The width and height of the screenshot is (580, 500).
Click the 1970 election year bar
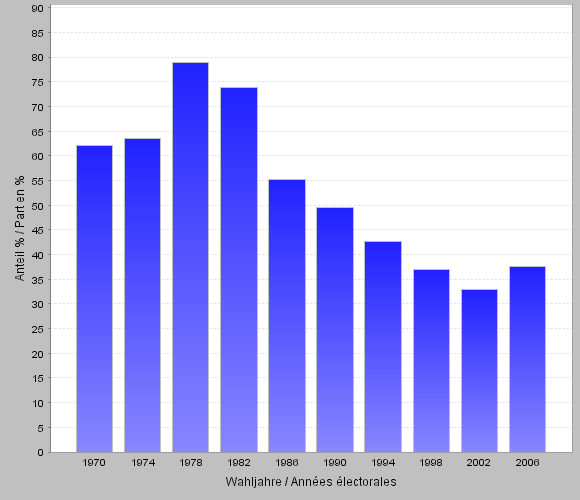pyautogui.click(x=94, y=299)
